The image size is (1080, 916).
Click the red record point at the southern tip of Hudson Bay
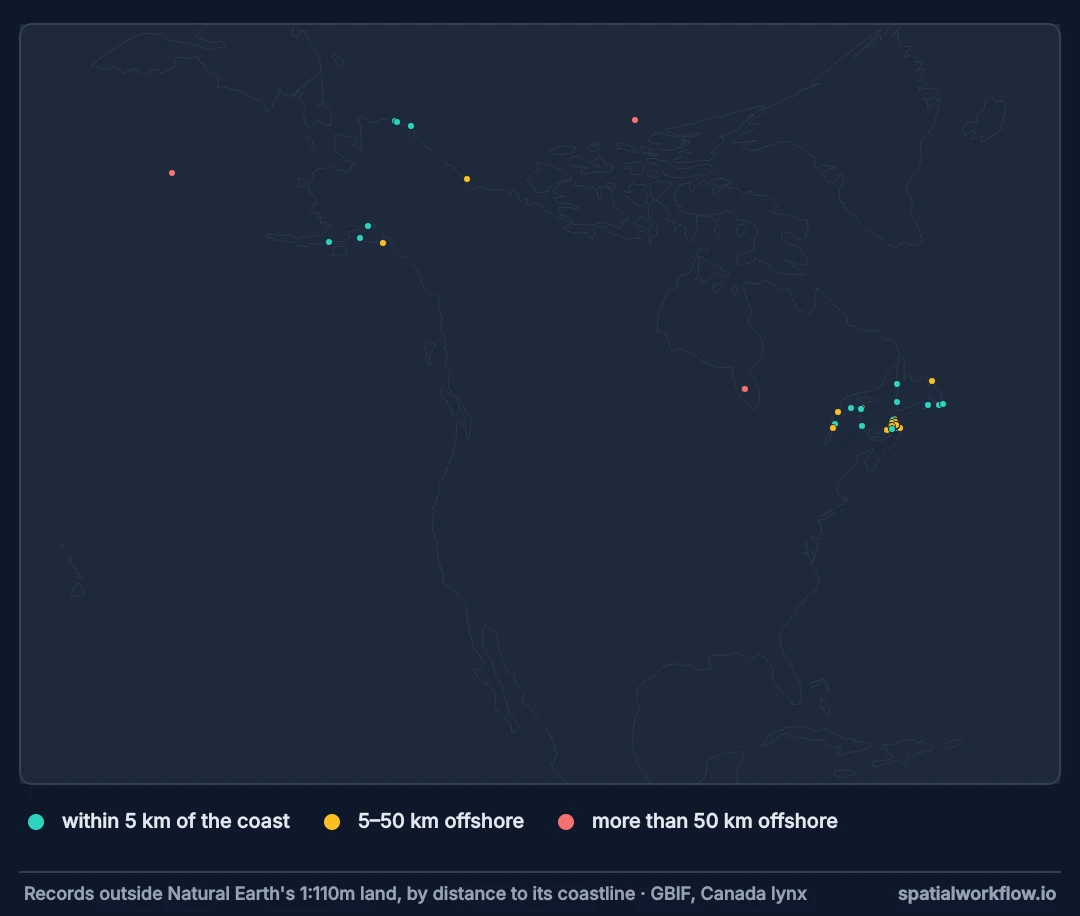tap(745, 389)
